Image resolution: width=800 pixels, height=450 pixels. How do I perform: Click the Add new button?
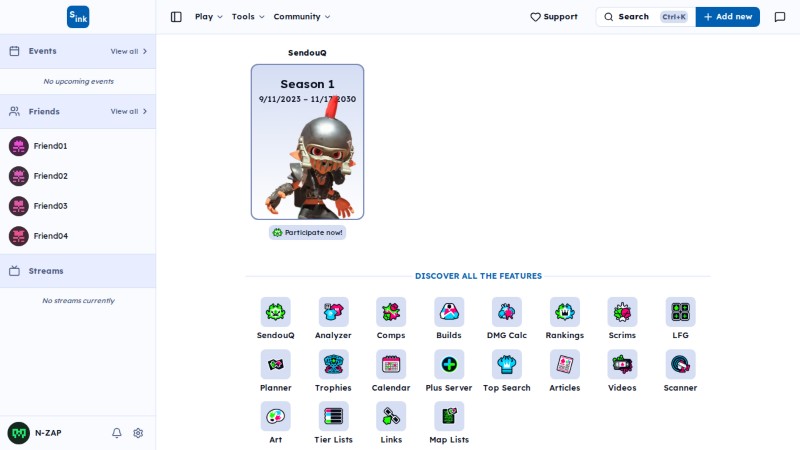[728, 17]
